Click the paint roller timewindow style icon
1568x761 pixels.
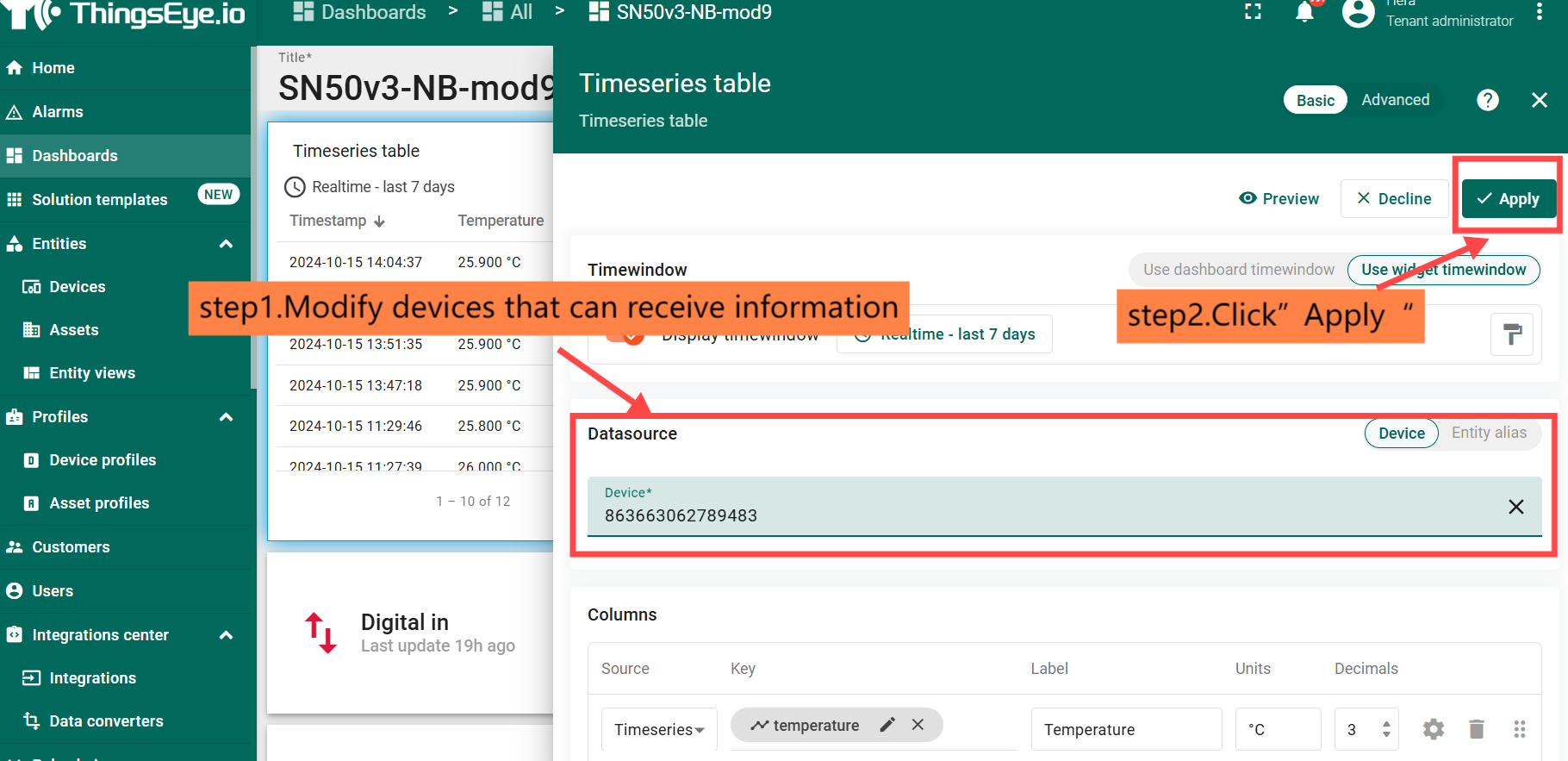[1512, 334]
